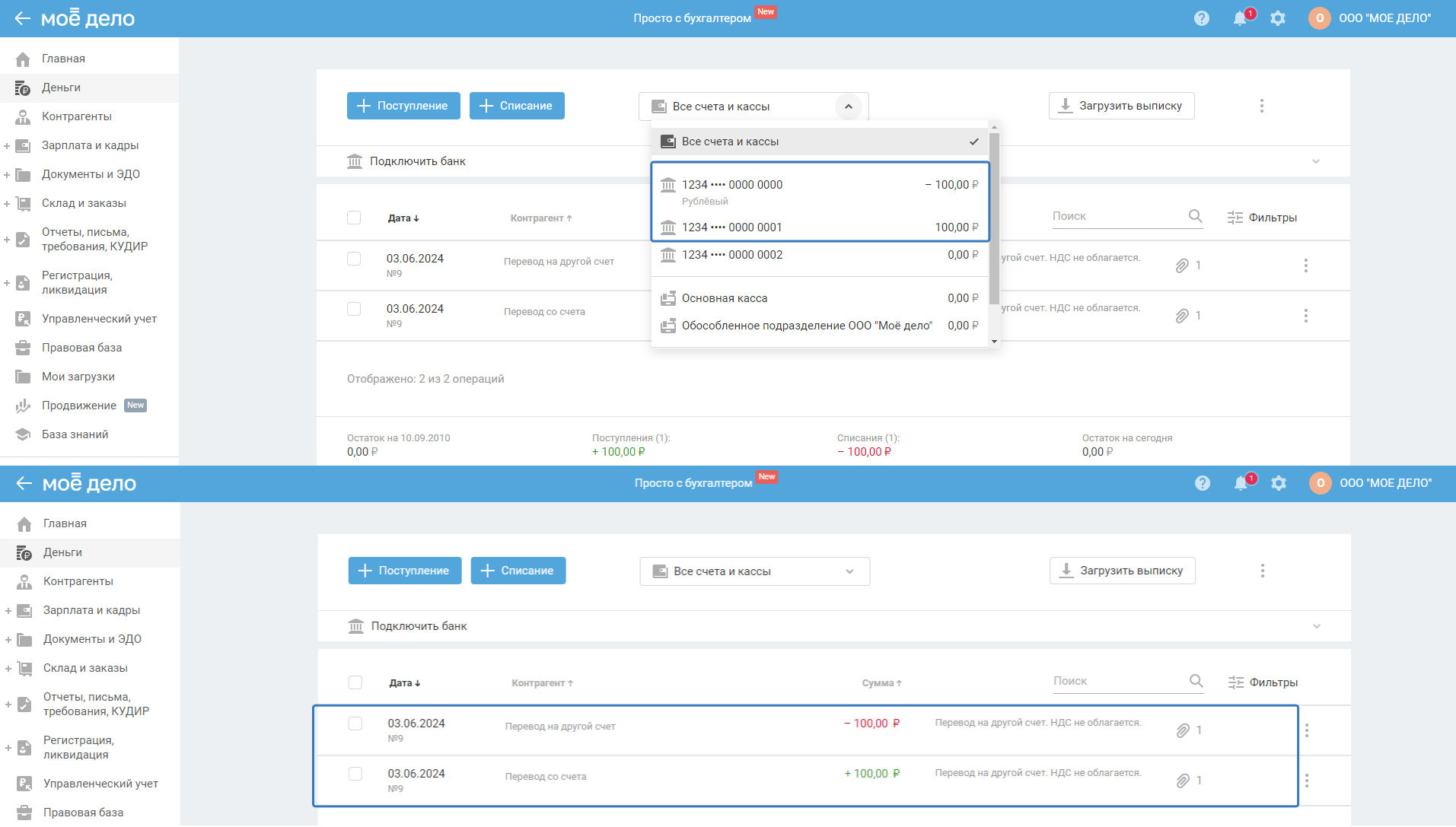Click Поступление button in upper screenshot
Viewport: 1456px width, 827px height.
coord(403,106)
